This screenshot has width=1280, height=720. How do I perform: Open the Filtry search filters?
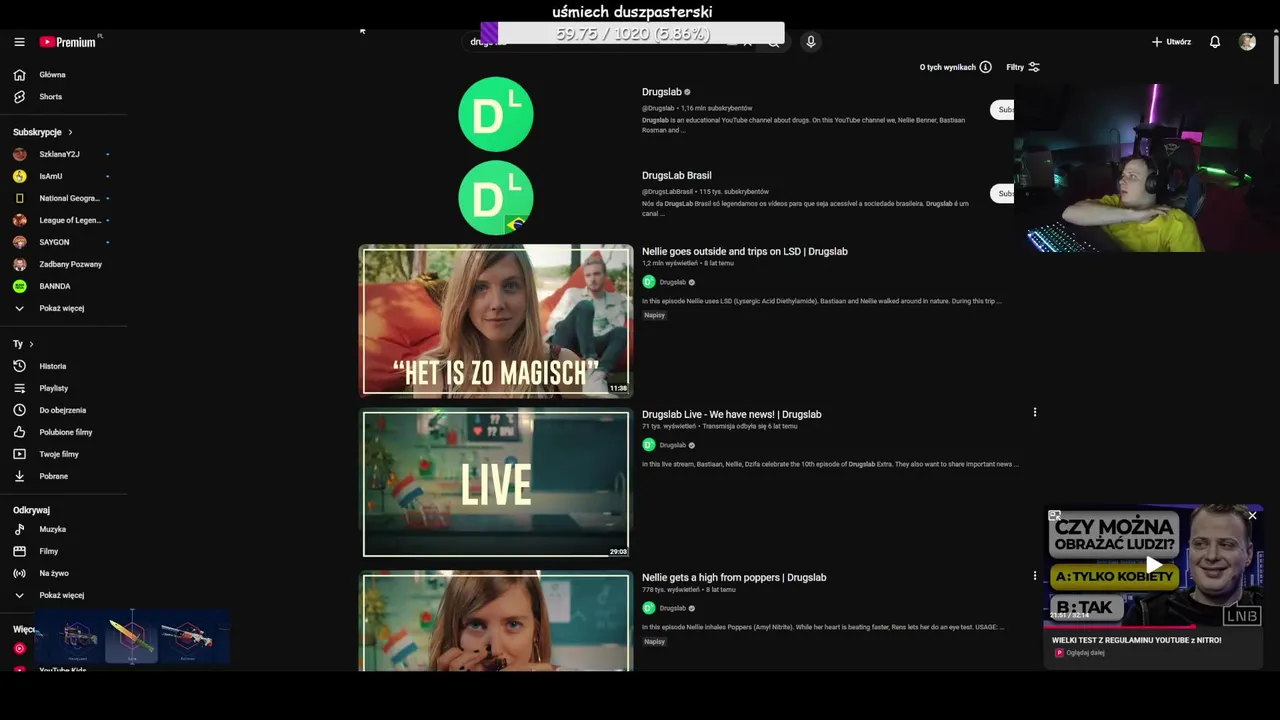tap(1023, 67)
